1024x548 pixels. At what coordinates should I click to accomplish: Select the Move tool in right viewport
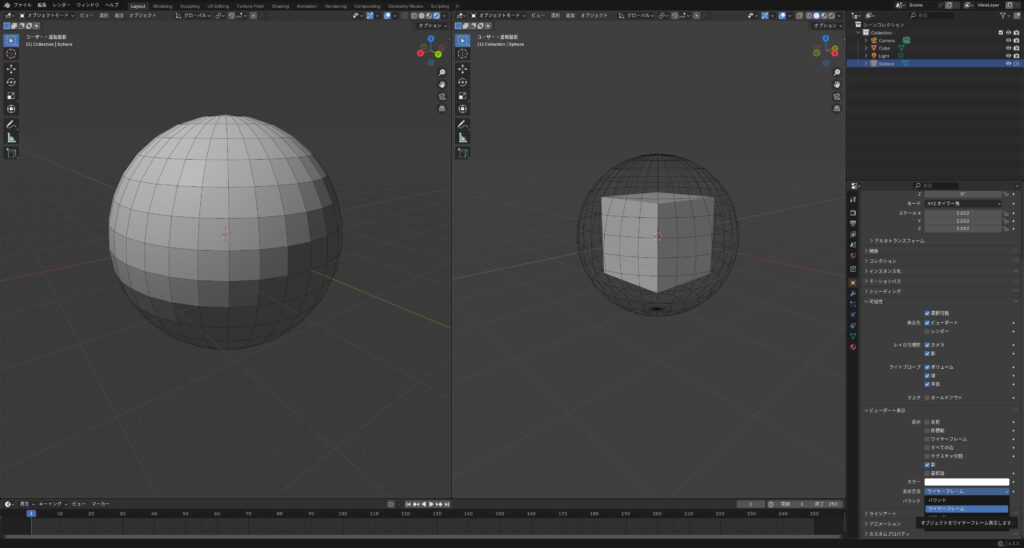click(463, 69)
